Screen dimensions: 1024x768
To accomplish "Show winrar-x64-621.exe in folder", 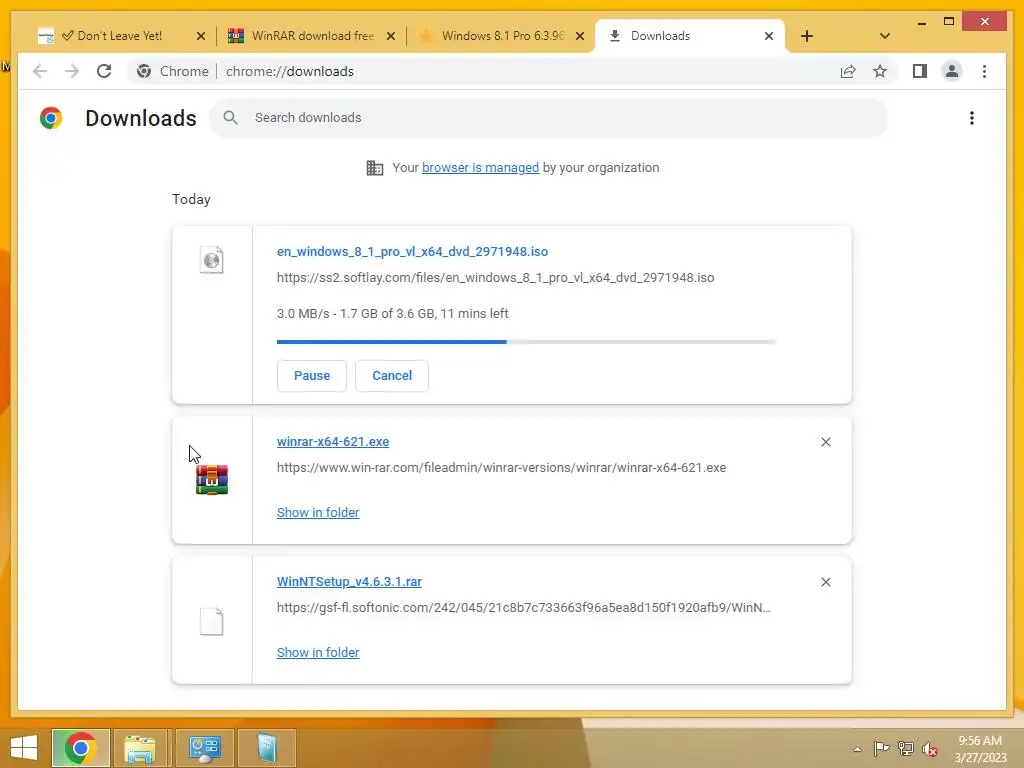I will tap(318, 513).
